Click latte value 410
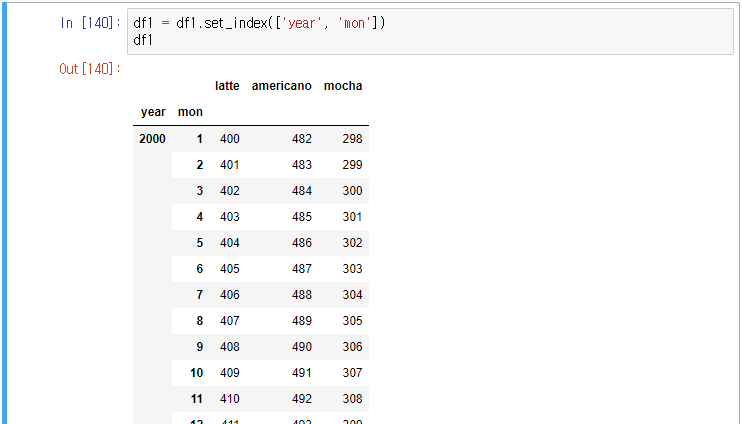Image resolution: width=742 pixels, height=424 pixels. click(230, 399)
